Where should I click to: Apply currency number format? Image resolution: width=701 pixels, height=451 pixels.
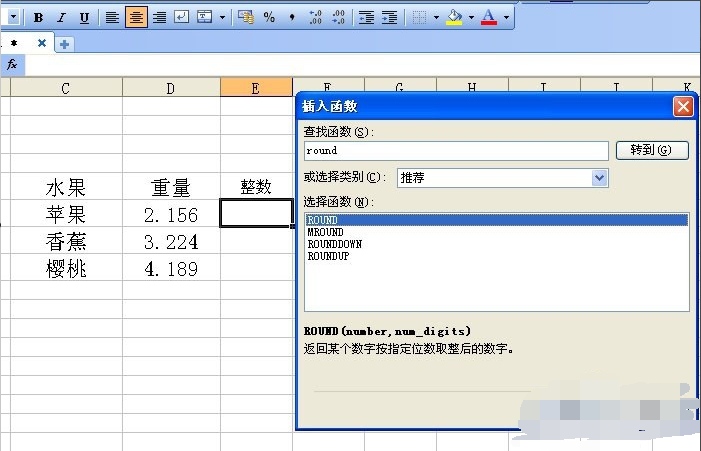[x=246, y=17]
